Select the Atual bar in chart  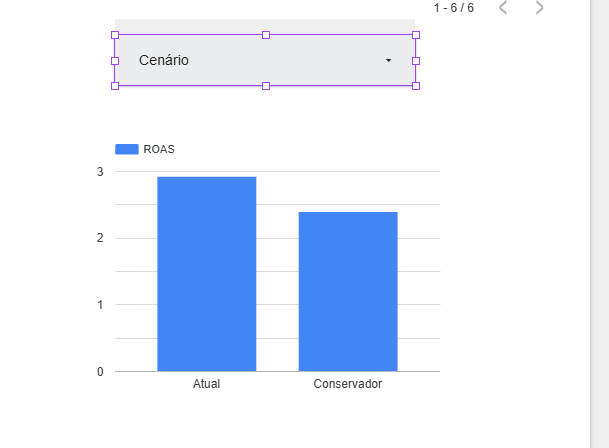(206, 273)
